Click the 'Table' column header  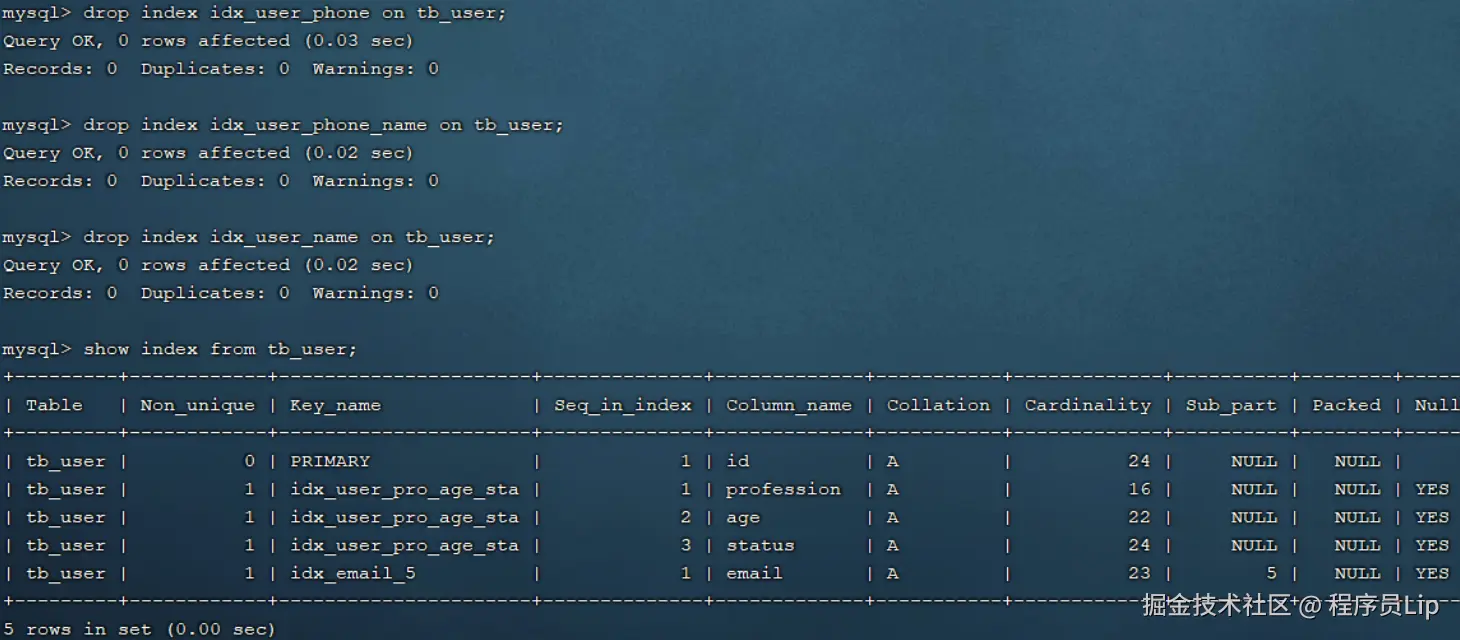pyautogui.click(x=54, y=405)
